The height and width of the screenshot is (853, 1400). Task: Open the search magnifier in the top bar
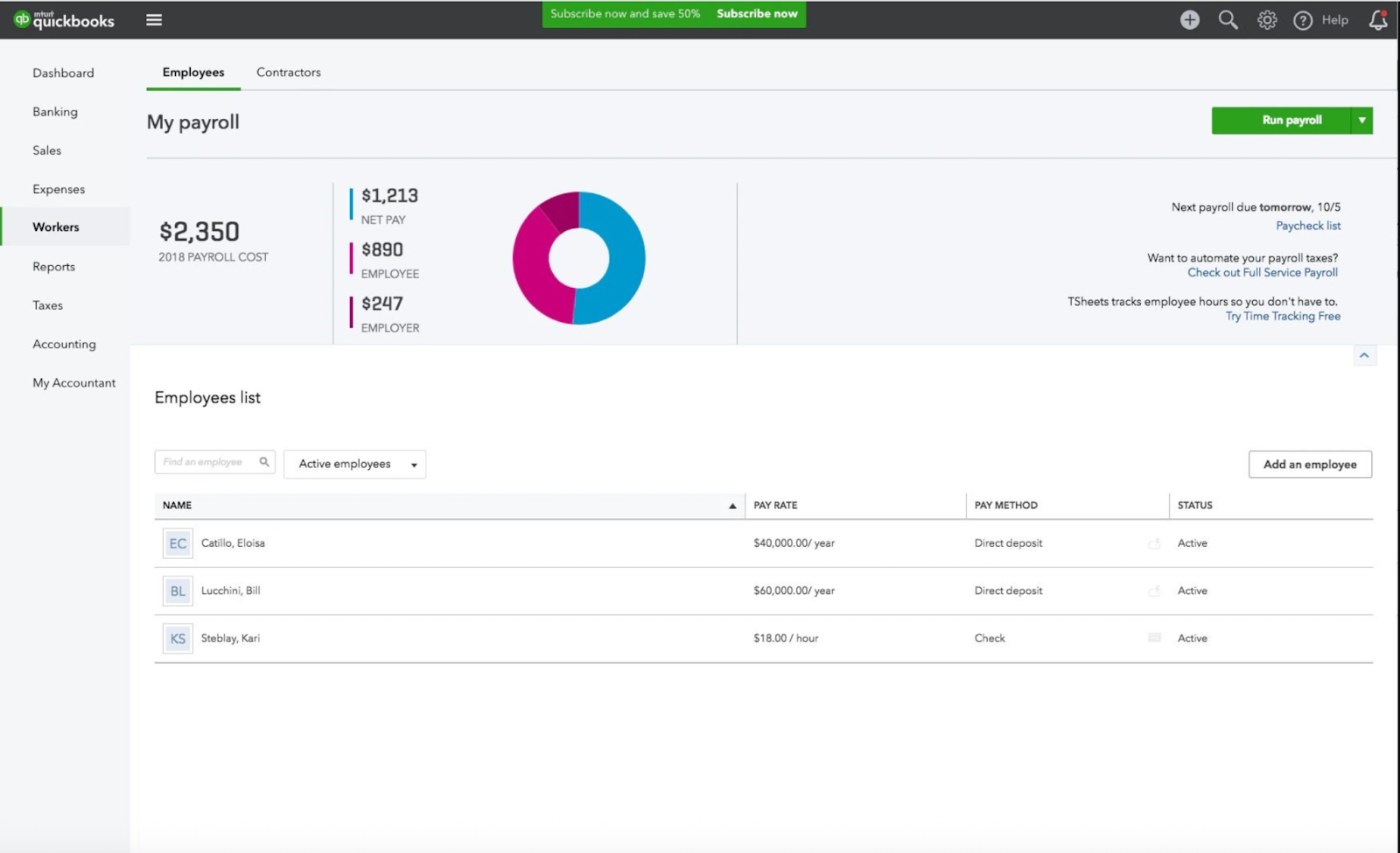pos(1228,19)
